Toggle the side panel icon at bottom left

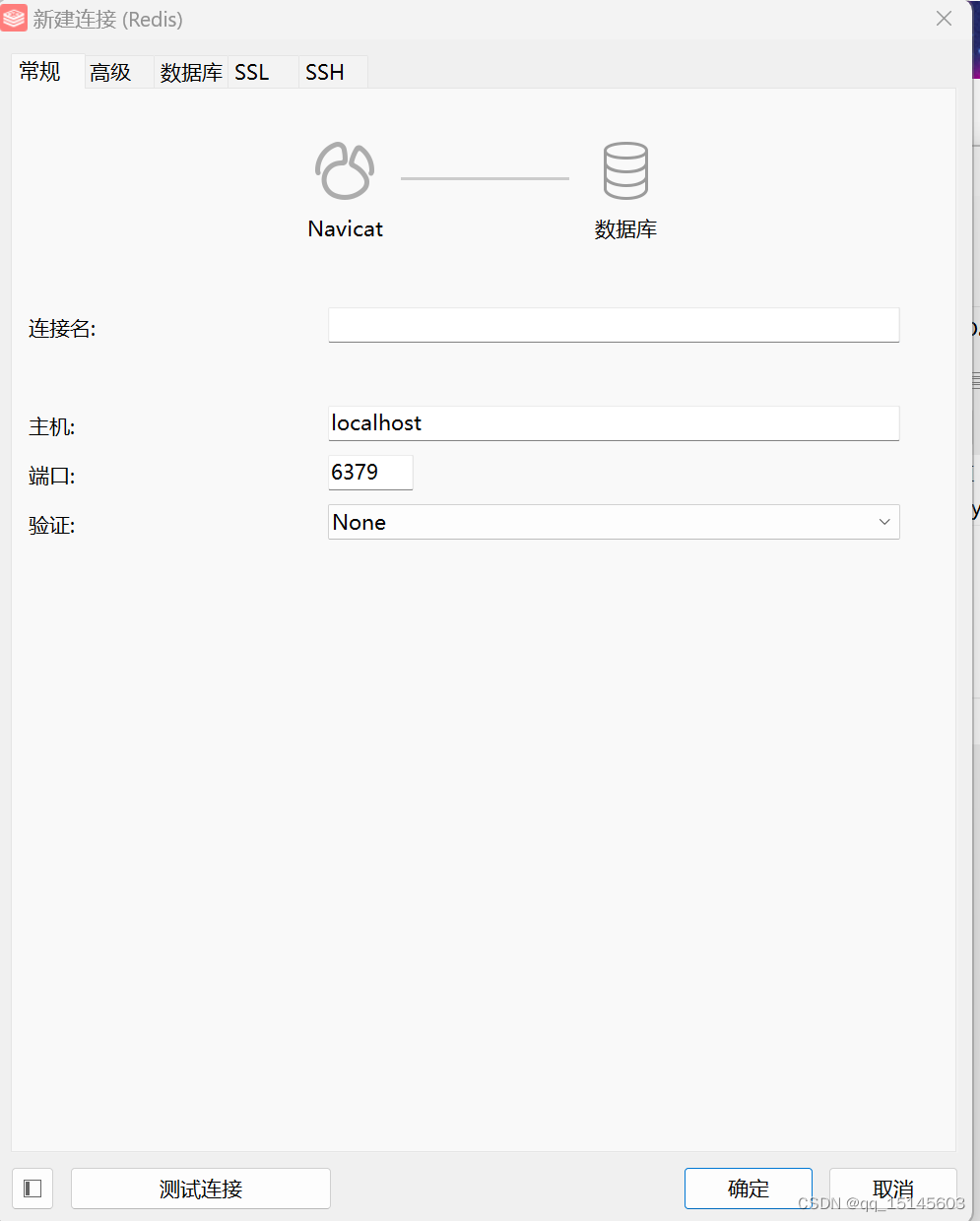[33, 1189]
